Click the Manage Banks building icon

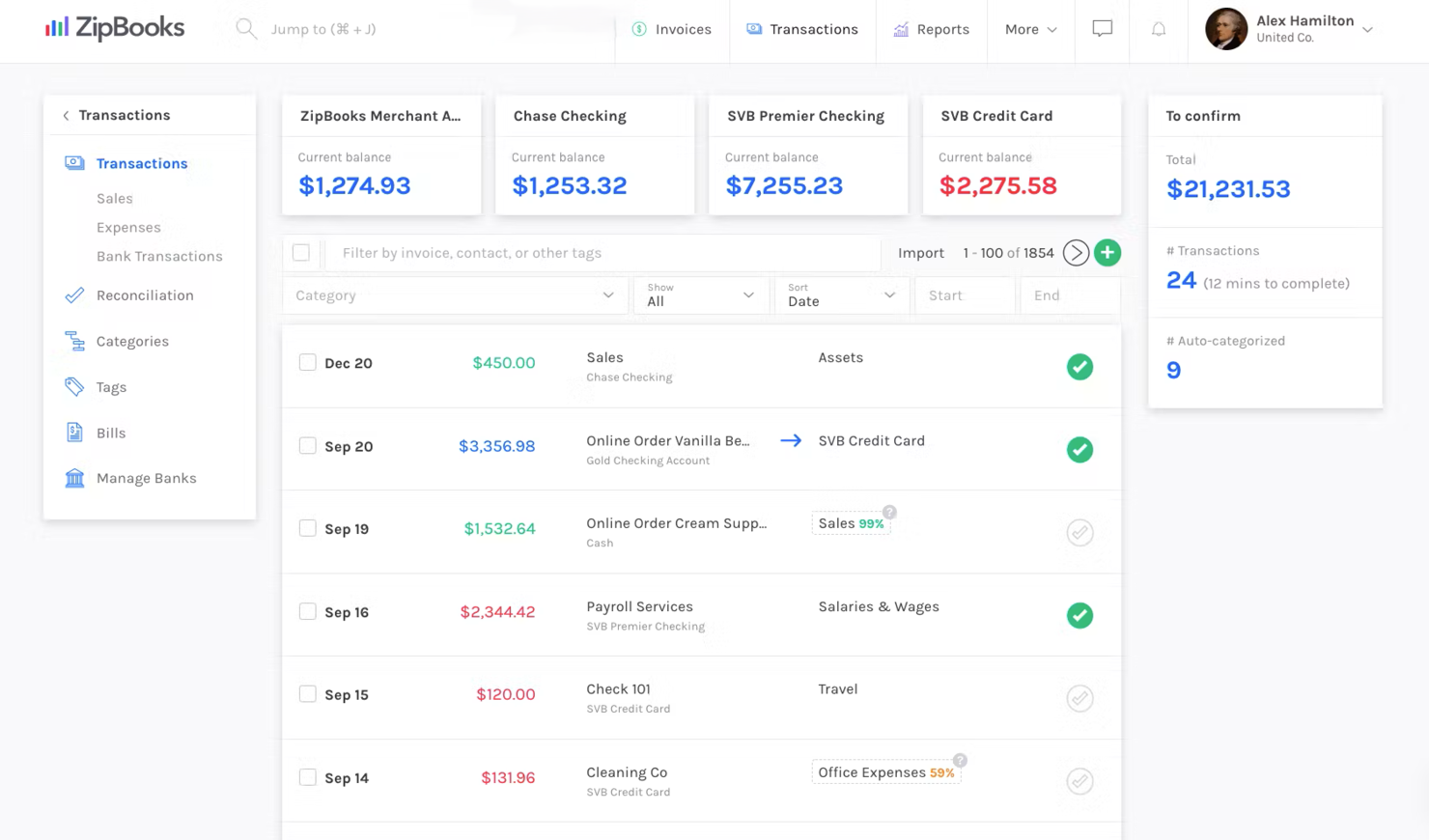[74, 478]
